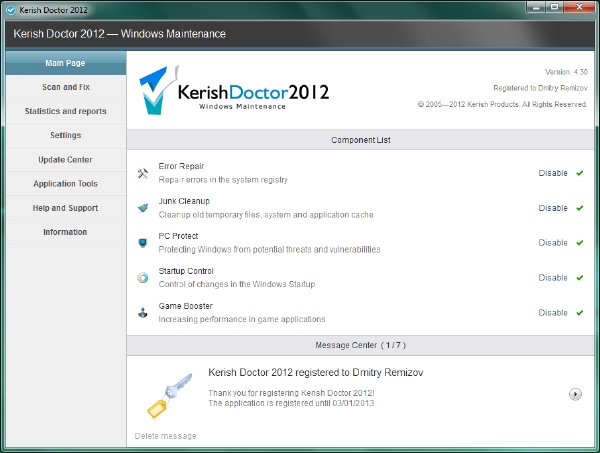Screen dimensions: 600x453
Task: Click the Error Repair title text
Action: 181,166
